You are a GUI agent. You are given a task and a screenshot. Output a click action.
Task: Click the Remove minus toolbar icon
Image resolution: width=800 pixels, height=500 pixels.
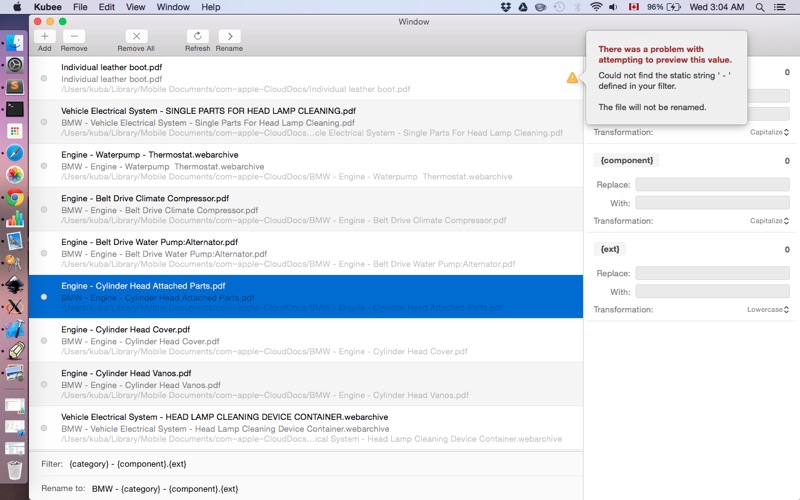[x=74, y=36]
